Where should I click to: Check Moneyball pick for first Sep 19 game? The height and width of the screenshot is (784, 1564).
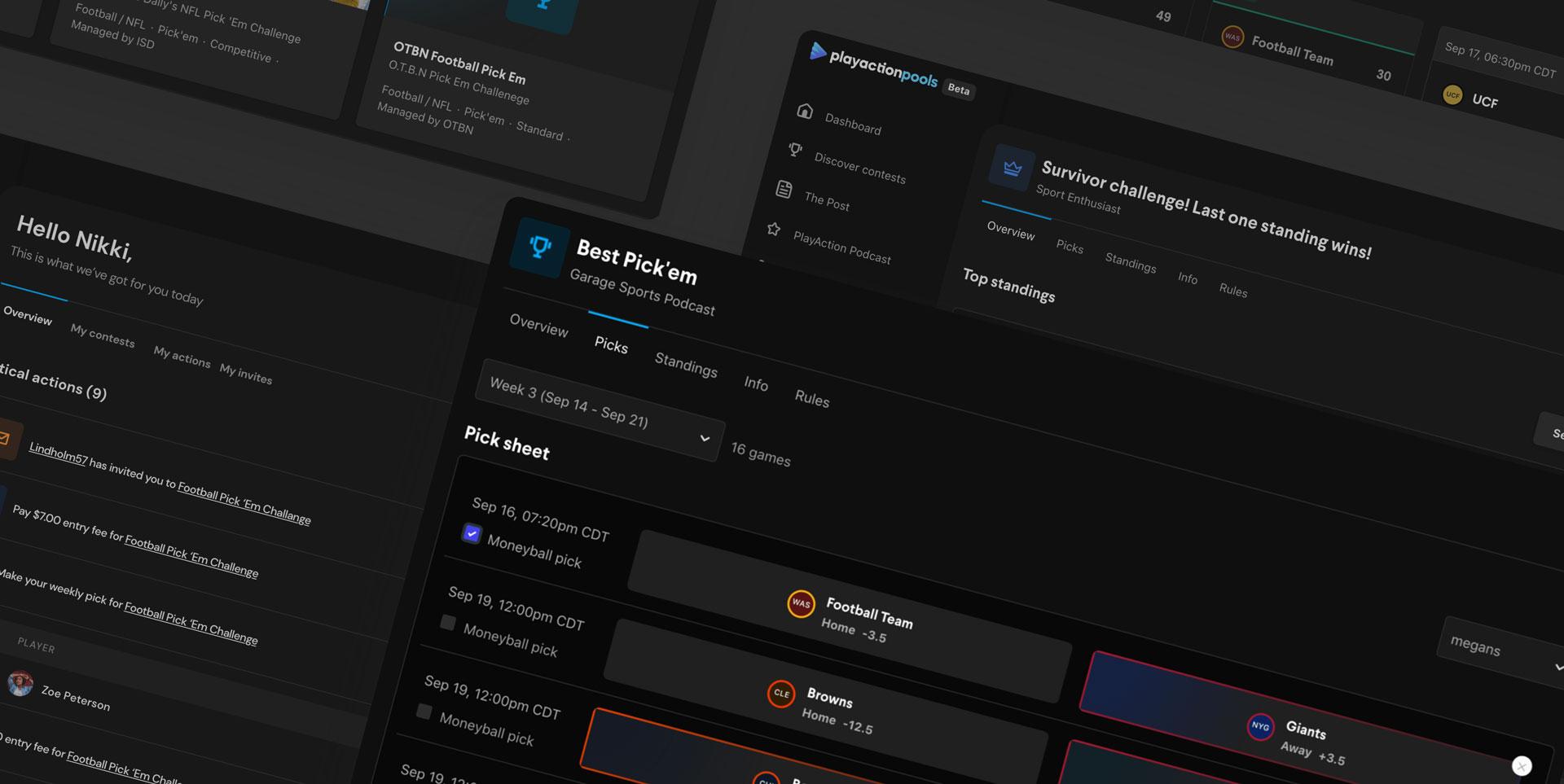[x=448, y=623]
